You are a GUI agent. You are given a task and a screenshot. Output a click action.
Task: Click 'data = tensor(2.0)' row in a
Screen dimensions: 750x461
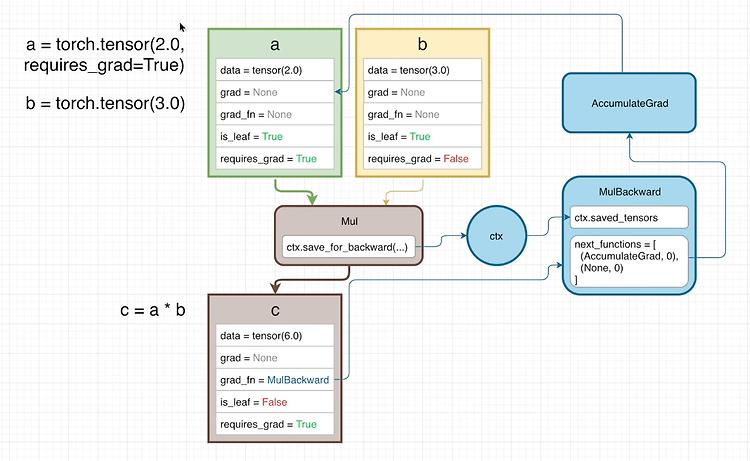pyautogui.click(x=275, y=70)
